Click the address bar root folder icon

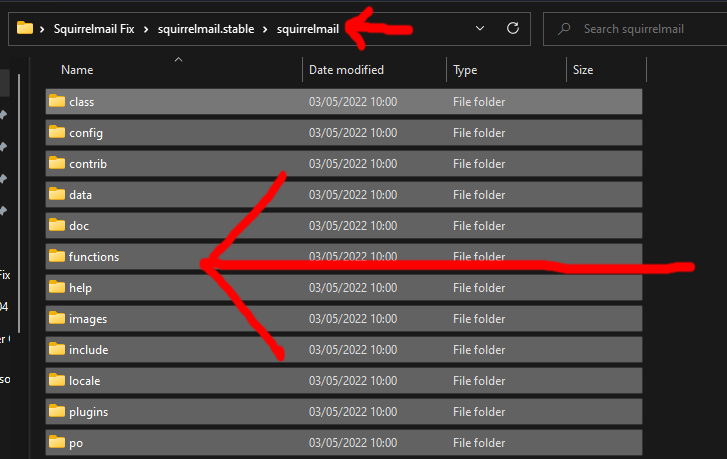point(25,28)
